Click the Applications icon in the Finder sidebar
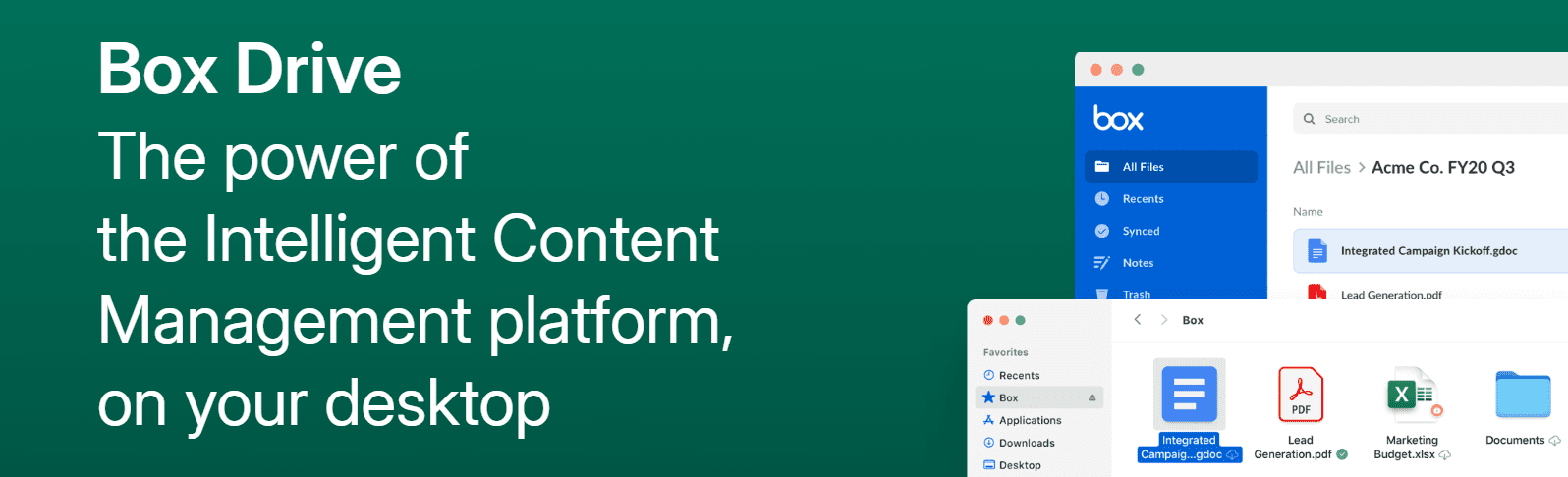1568x477 pixels. [x=988, y=420]
